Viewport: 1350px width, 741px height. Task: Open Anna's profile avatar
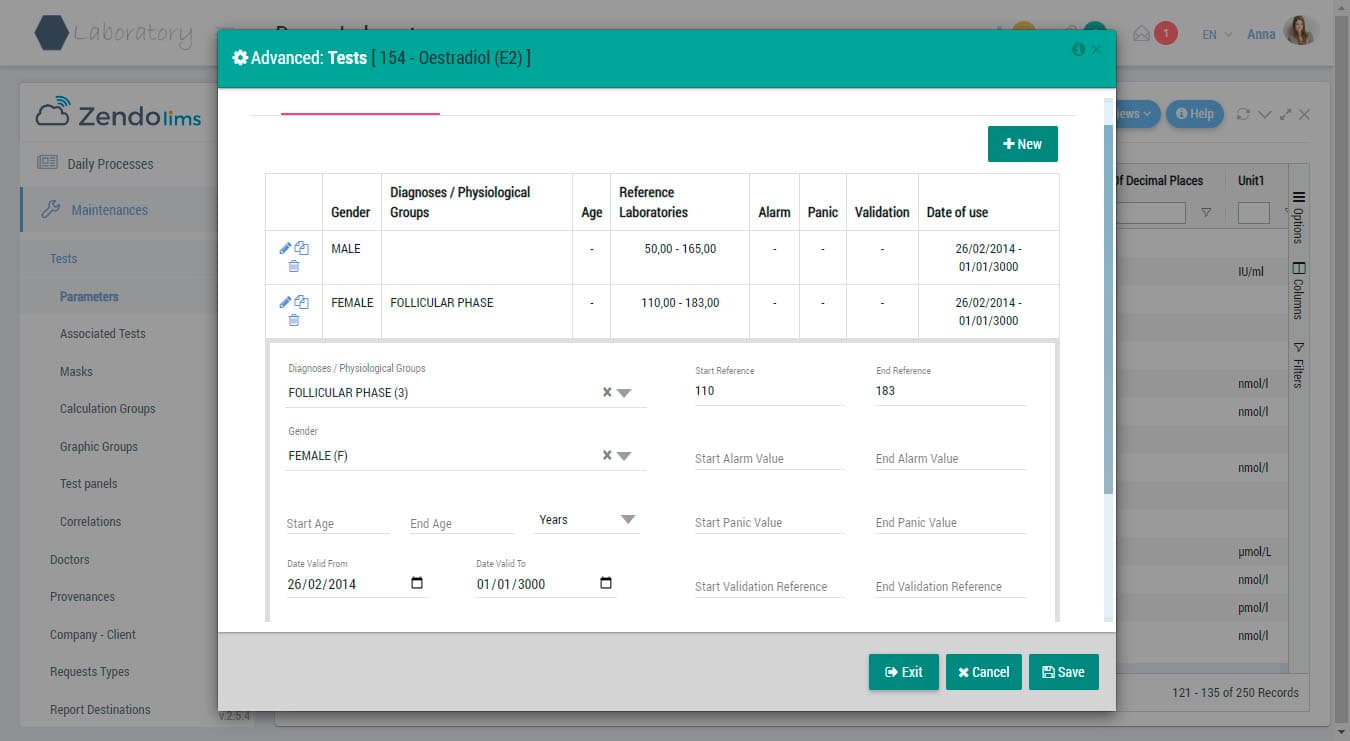point(1300,31)
